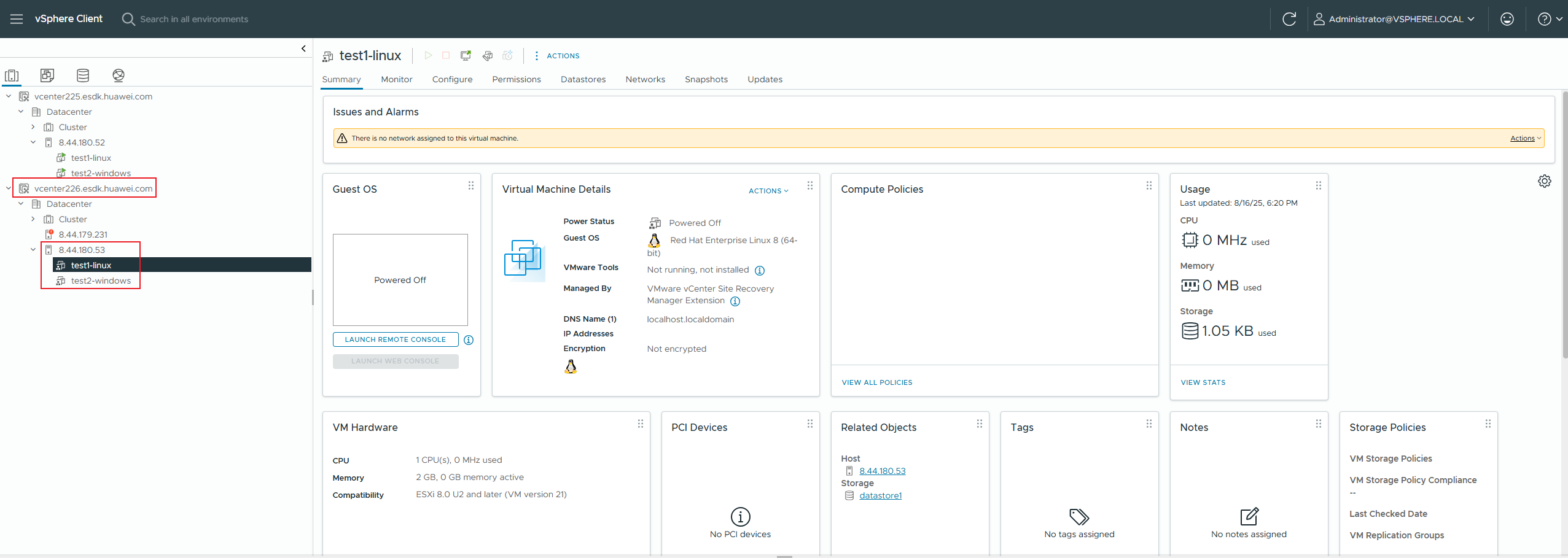Open the Monitor tab
Image resolution: width=1568 pixels, height=558 pixels.
click(x=397, y=79)
